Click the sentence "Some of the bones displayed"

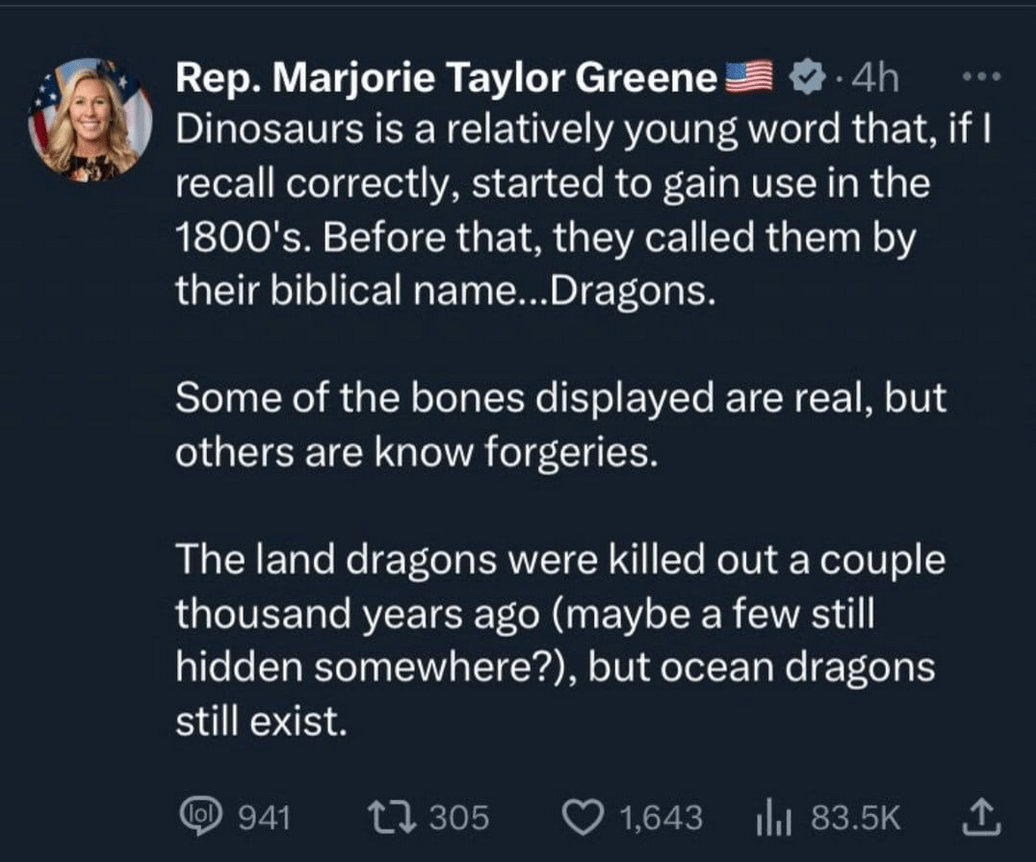(x=560, y=398)
